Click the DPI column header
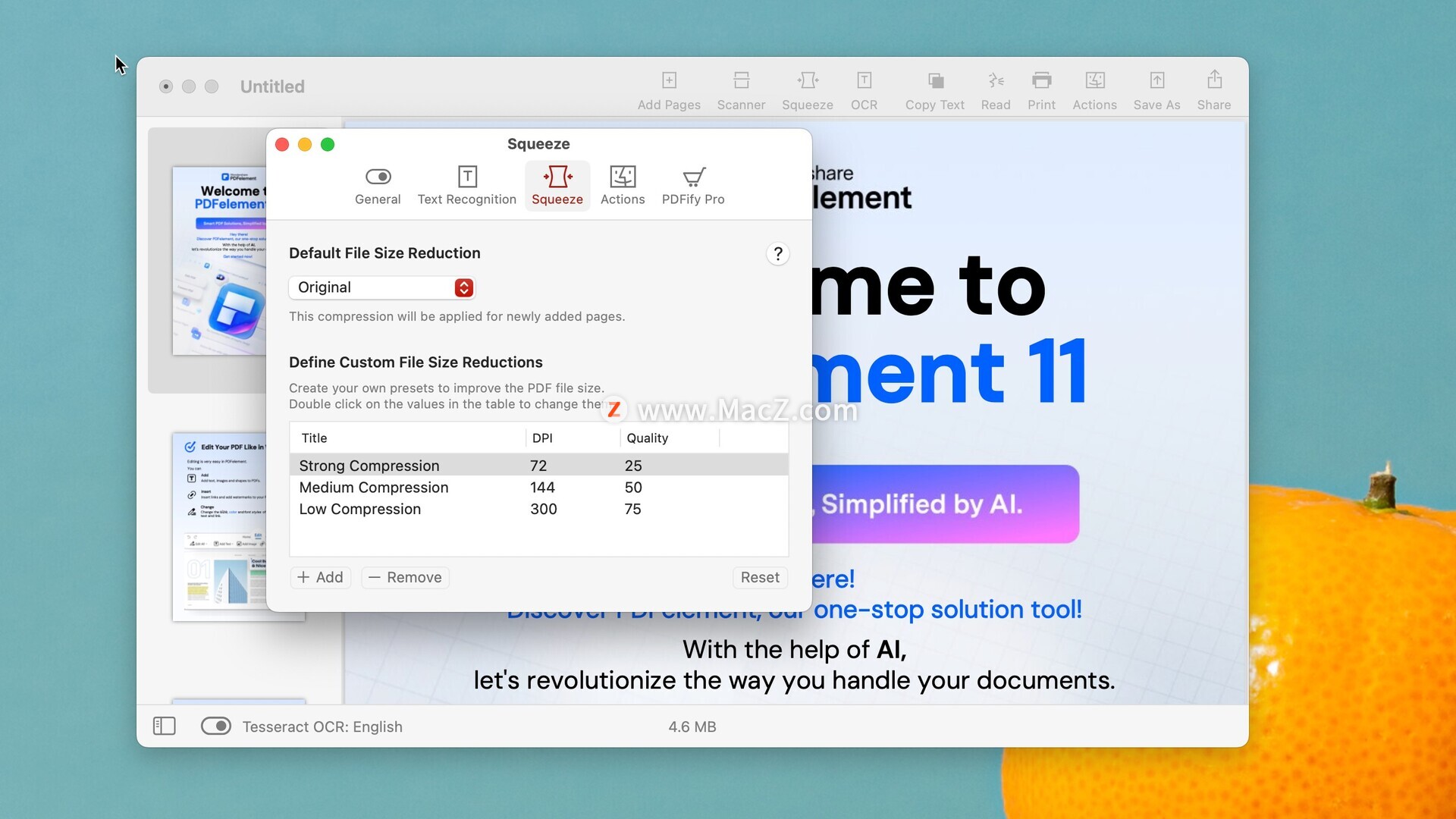 click(x=573, y=438)
